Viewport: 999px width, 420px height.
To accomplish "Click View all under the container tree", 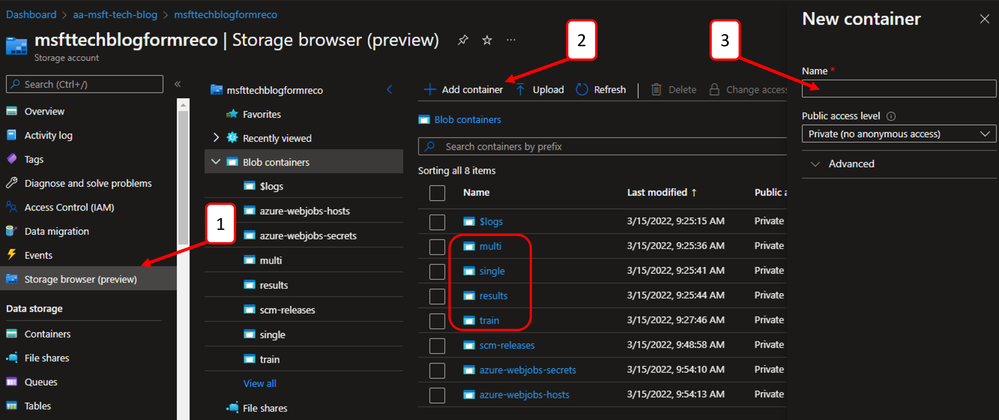I will pos(260,384).
